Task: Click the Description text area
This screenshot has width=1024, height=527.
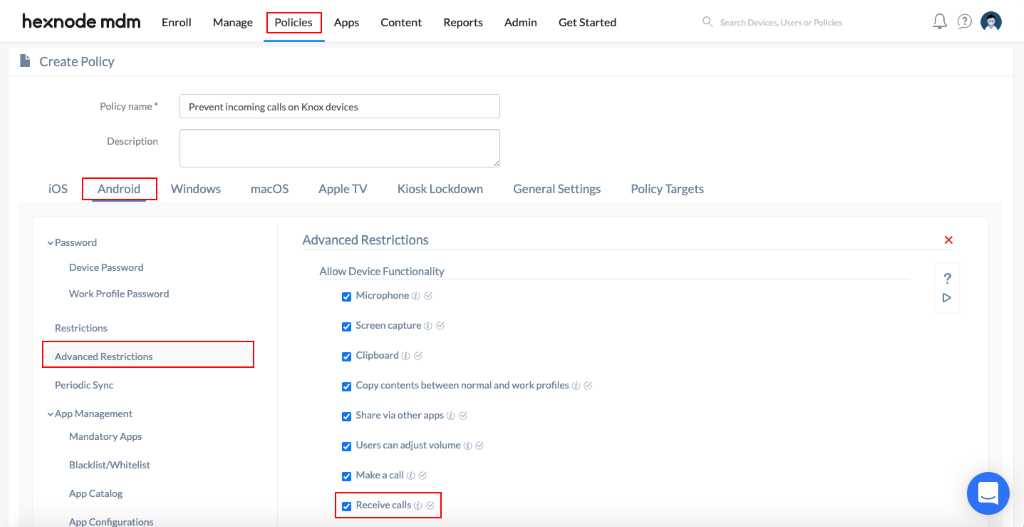Action: pyautogui.click(x=340, y=148)
